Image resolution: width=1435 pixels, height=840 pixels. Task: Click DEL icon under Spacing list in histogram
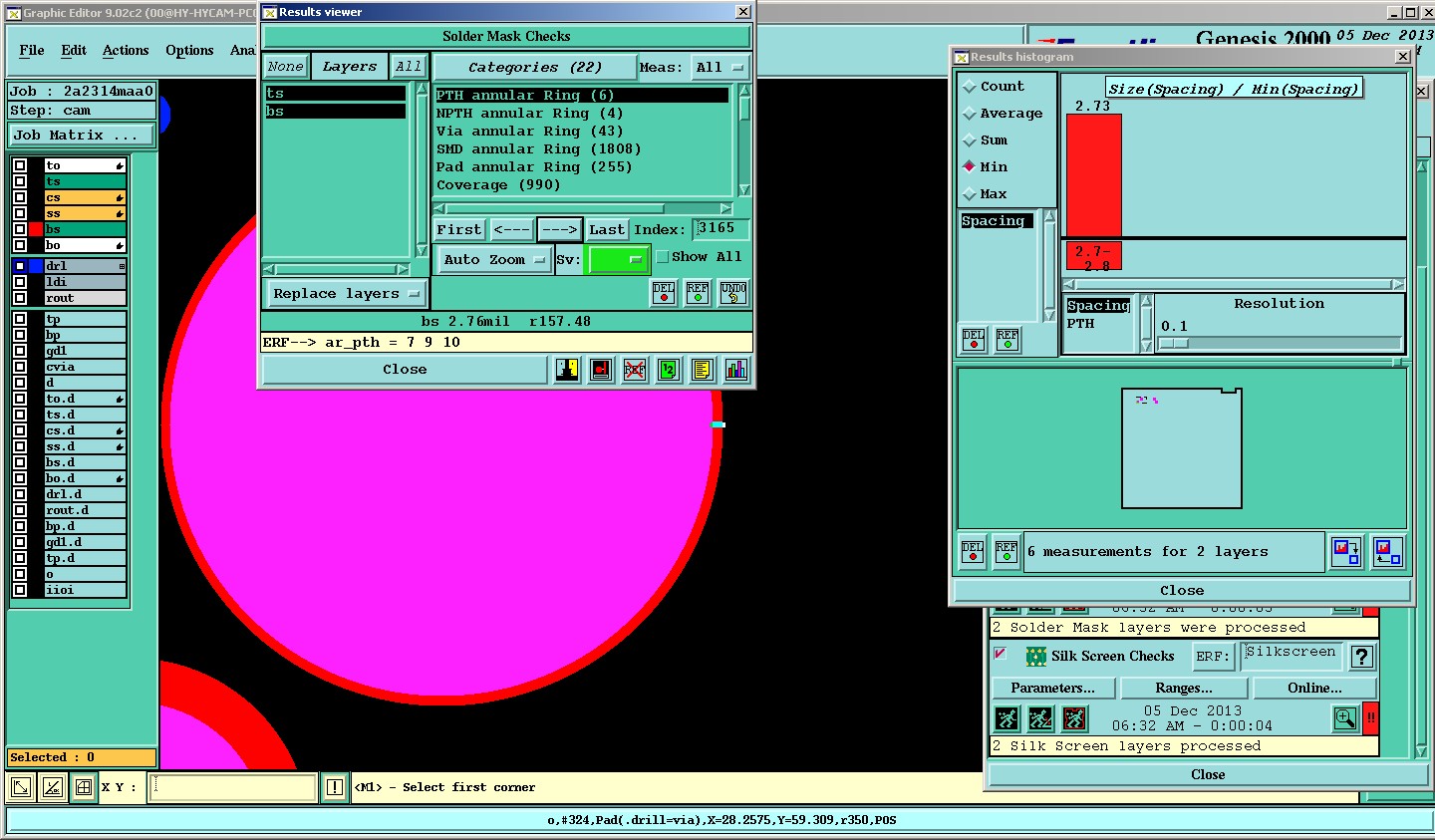[x=974, y=340]
